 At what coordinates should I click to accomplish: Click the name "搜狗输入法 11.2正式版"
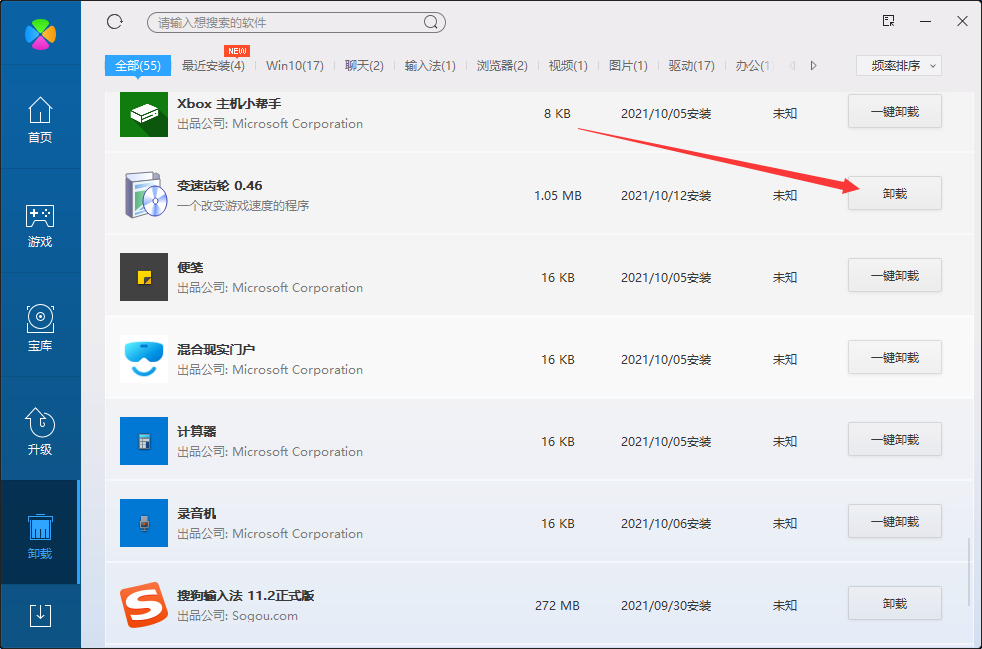pos(246,596)
